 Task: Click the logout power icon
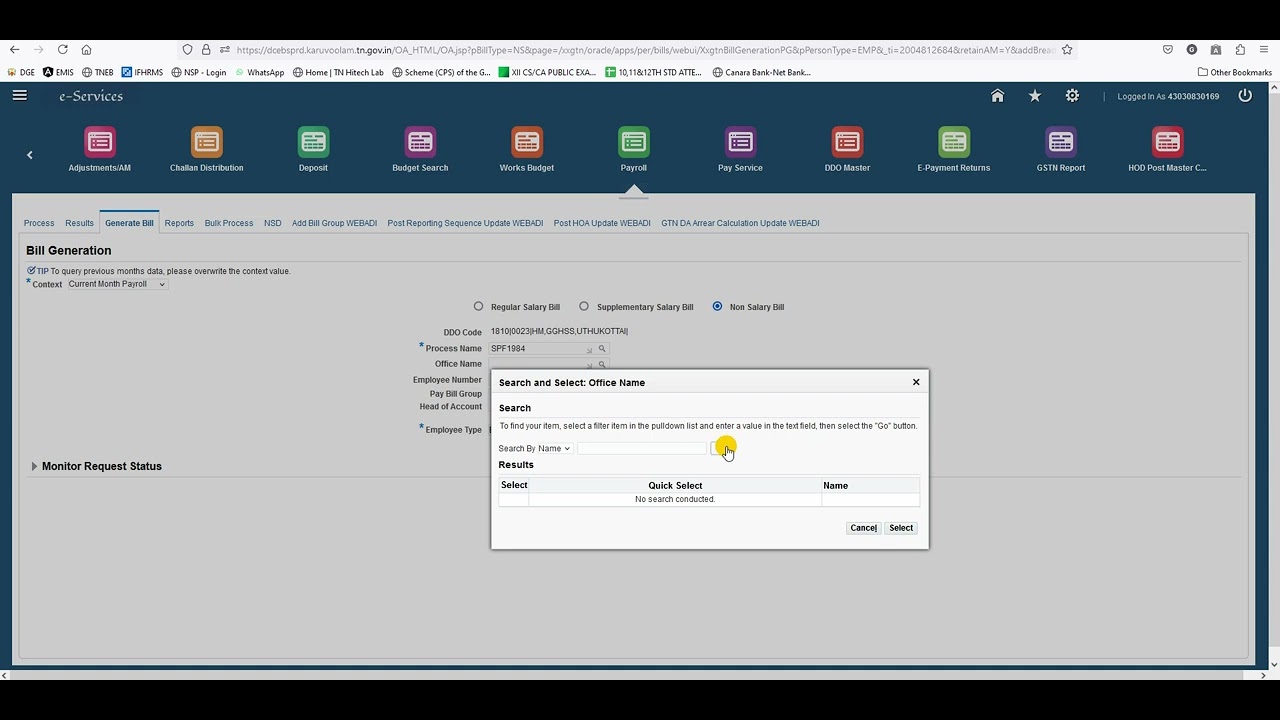click(x=1245, y=96)
